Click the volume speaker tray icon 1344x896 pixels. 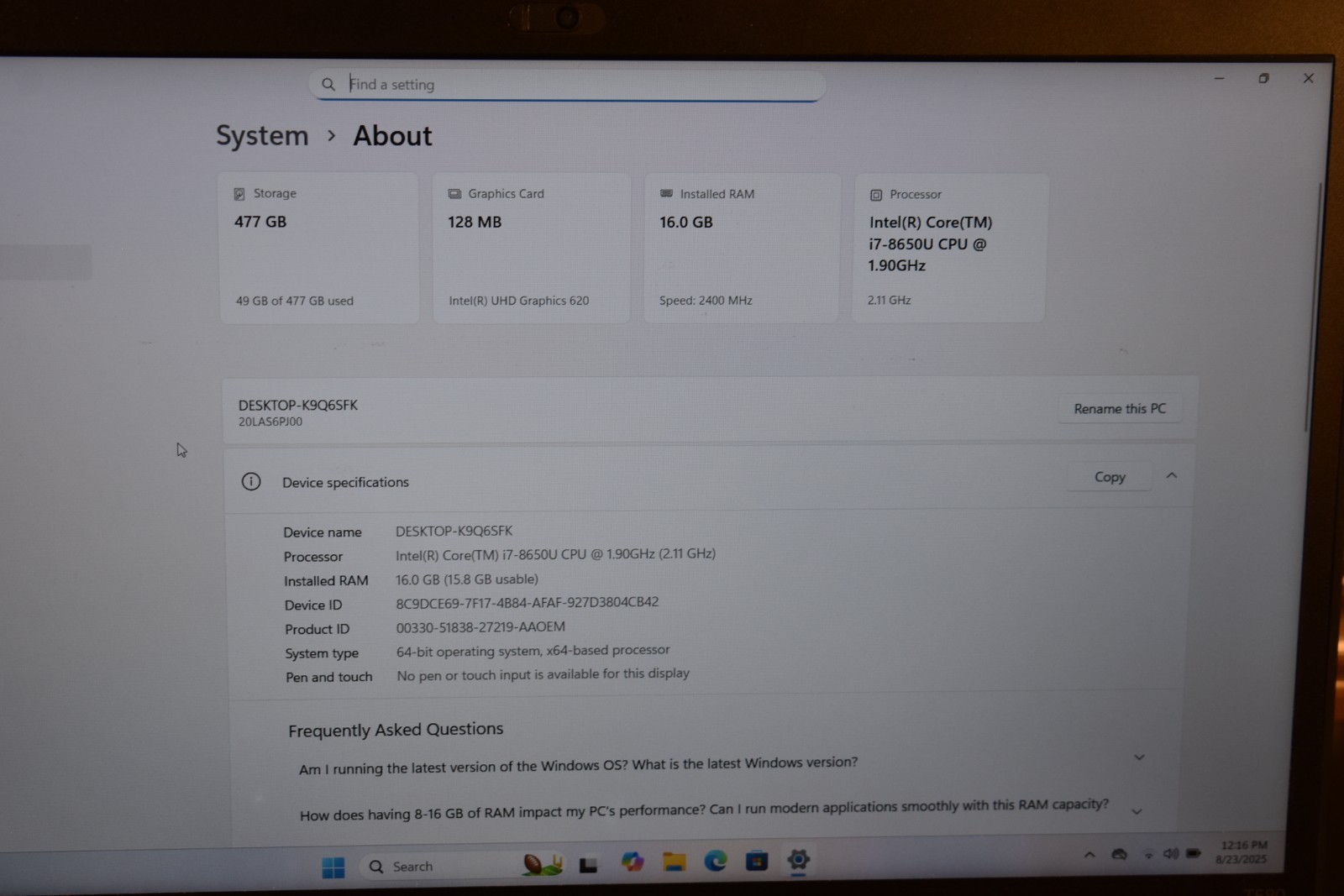[x=1170, y=854]
